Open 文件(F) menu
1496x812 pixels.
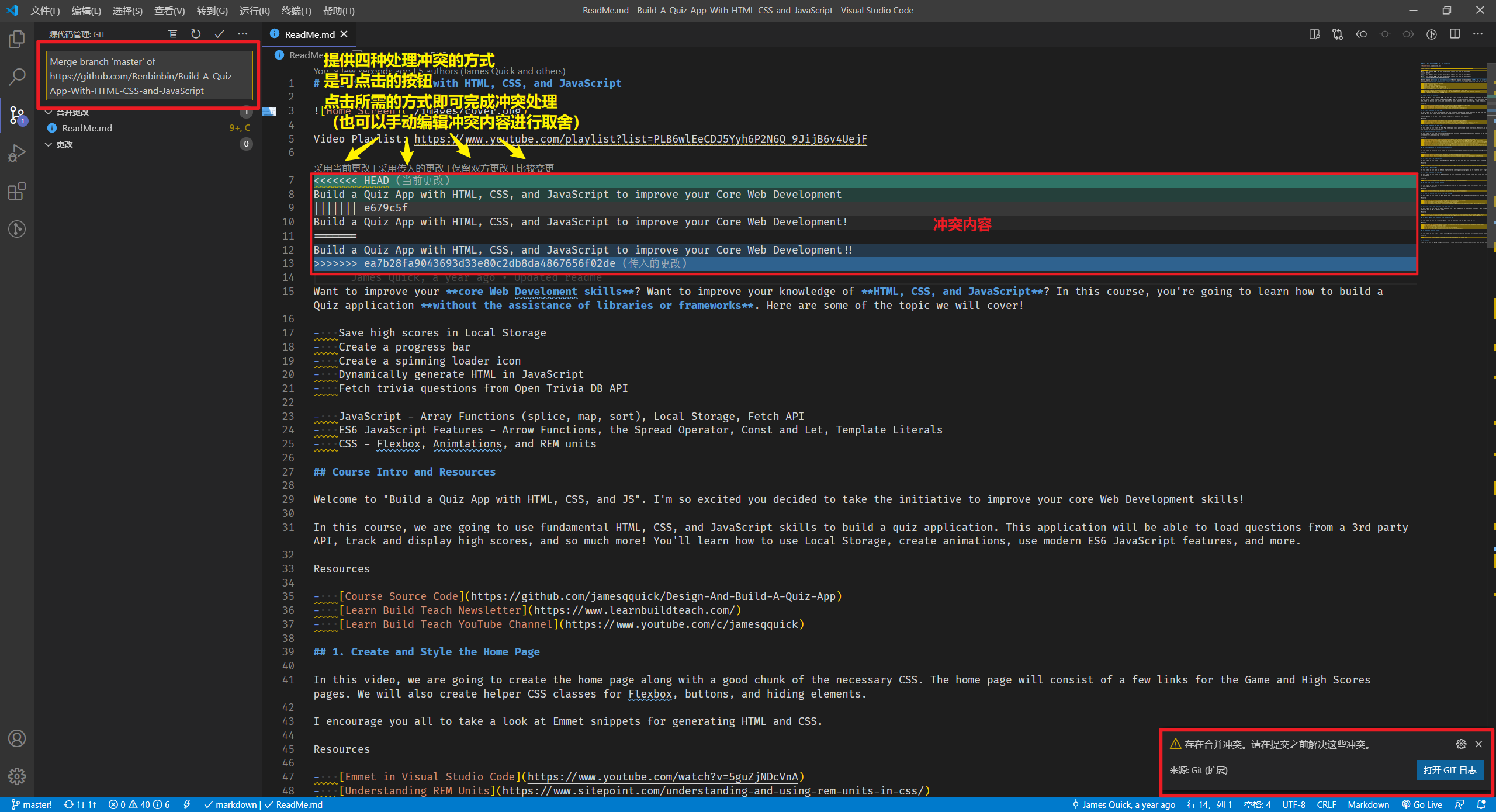45,11
